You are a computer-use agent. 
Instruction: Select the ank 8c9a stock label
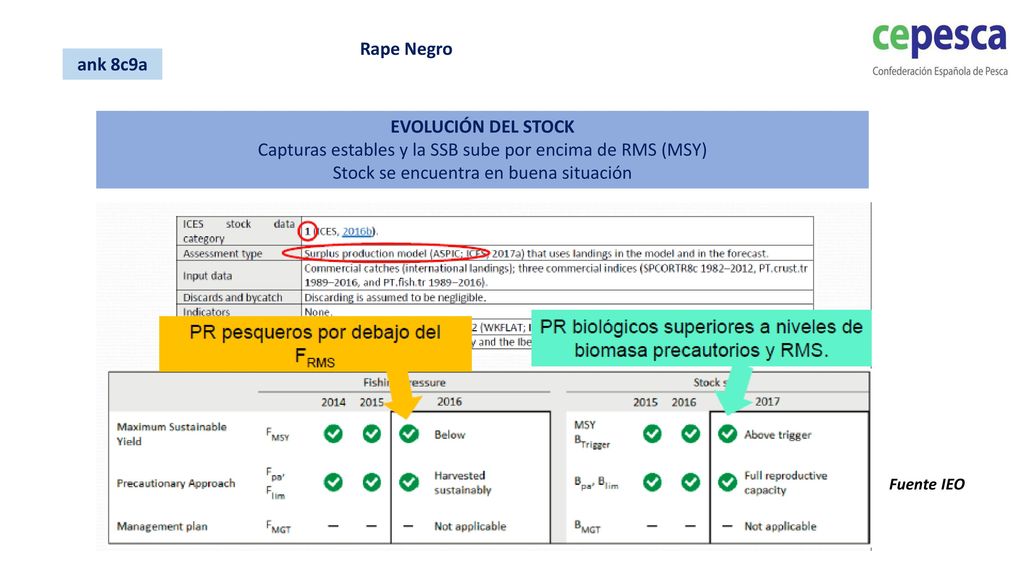pyautogui.click(x=112, y=64)
